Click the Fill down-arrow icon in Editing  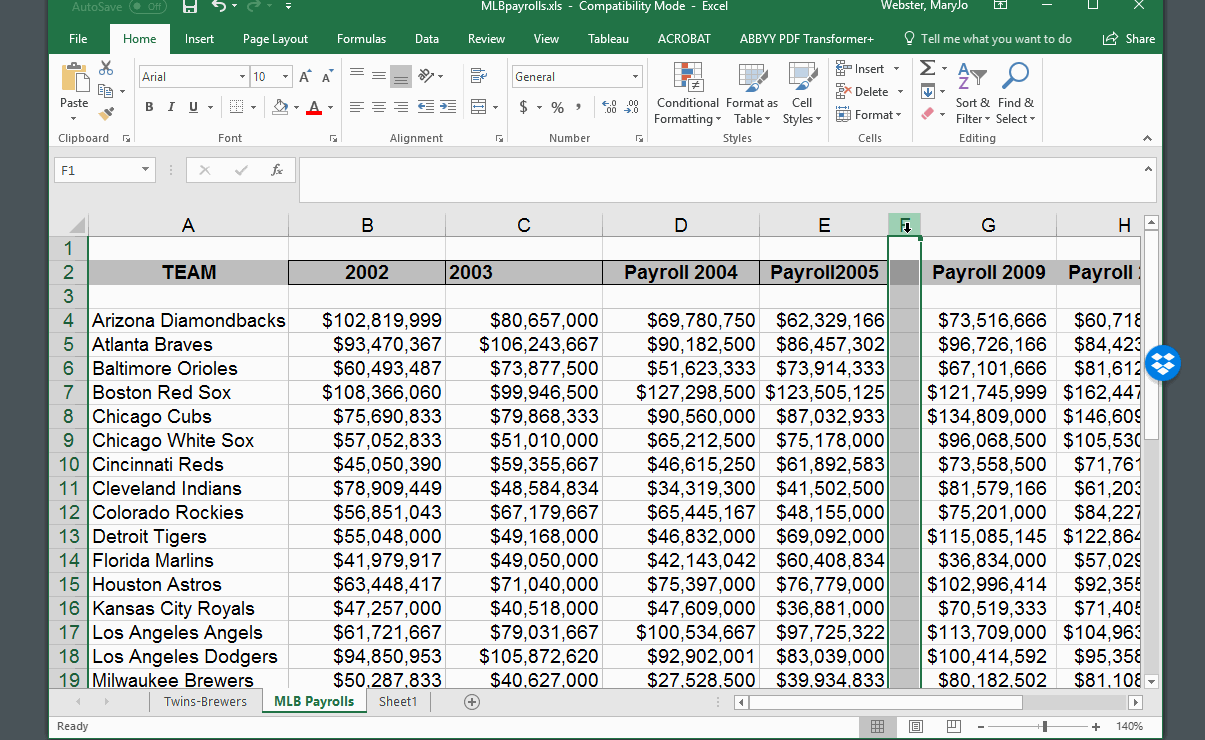coord(928,91)
